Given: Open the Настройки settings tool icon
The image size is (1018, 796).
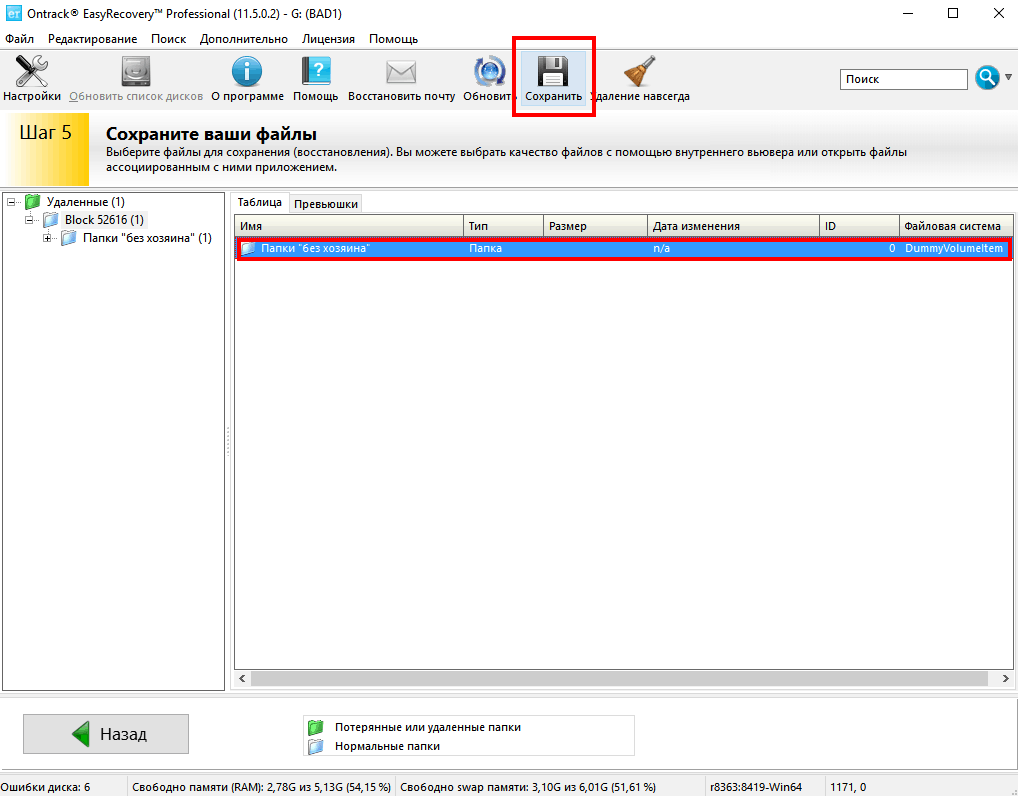Looking at the screenshot, I should [32, 72].
